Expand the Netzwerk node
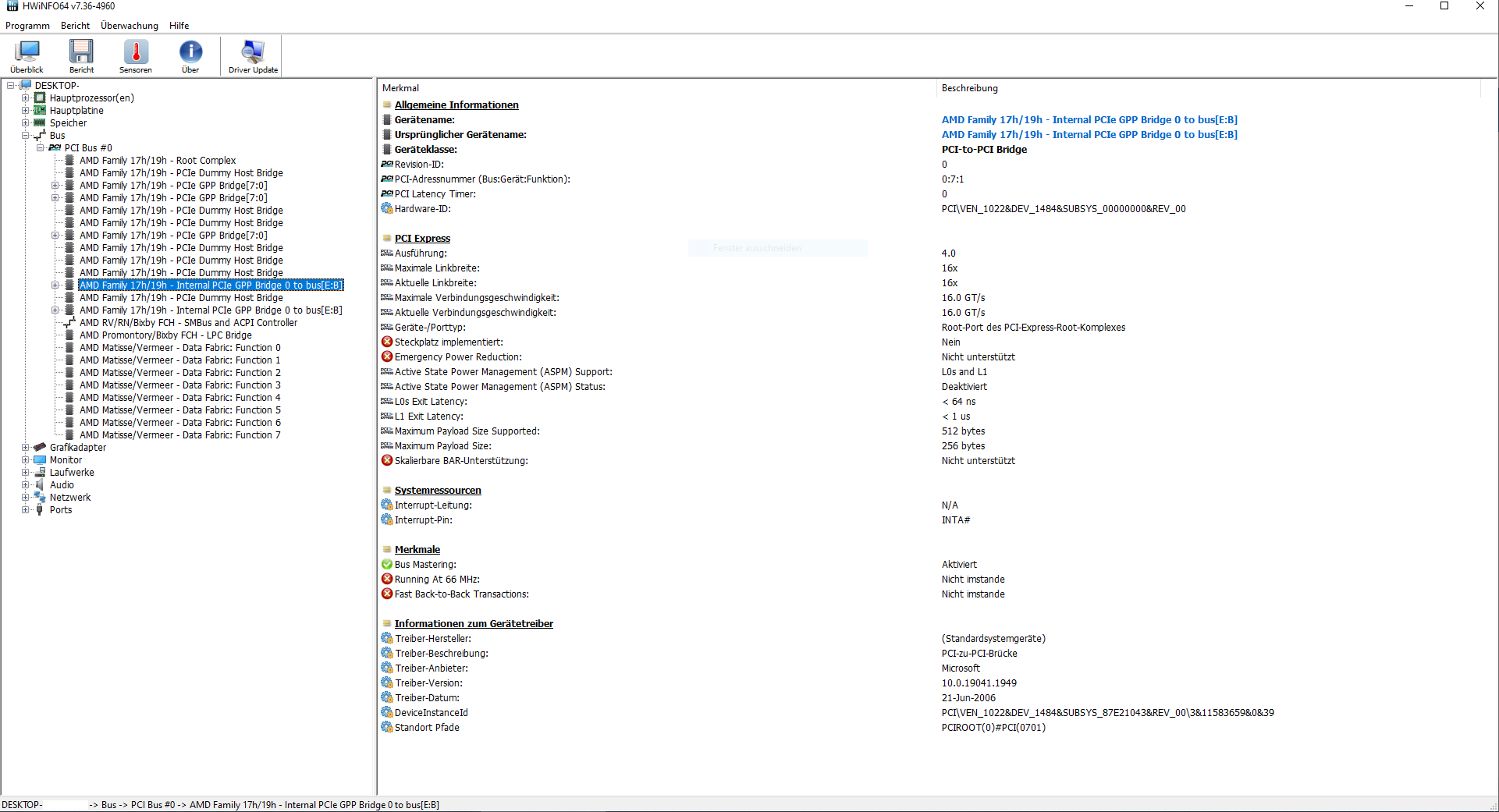Image resolution: width=1499 pixels, height=812 pixels. (26, 498)
